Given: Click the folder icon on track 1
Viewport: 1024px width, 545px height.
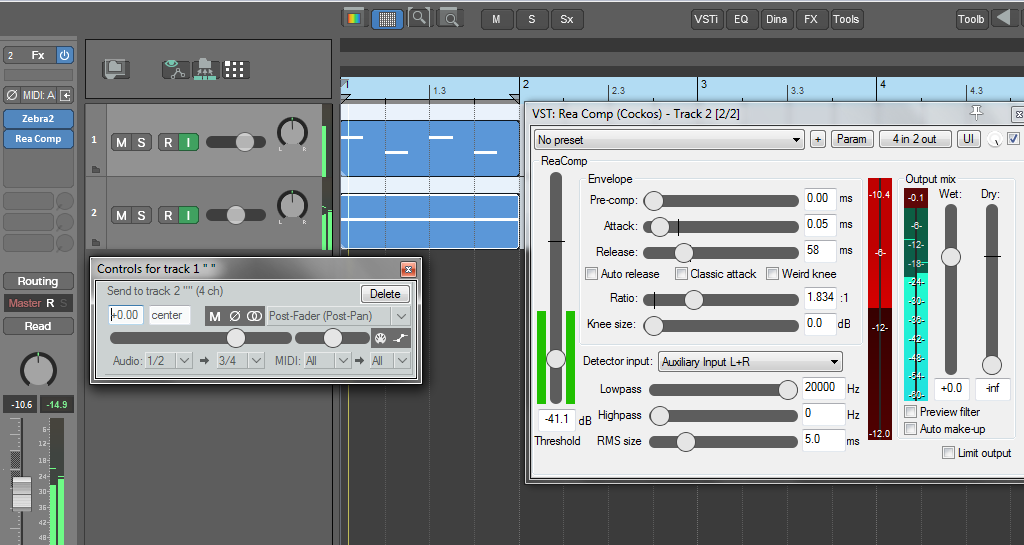Looking at the screenshot, I should tap(96, 170).
